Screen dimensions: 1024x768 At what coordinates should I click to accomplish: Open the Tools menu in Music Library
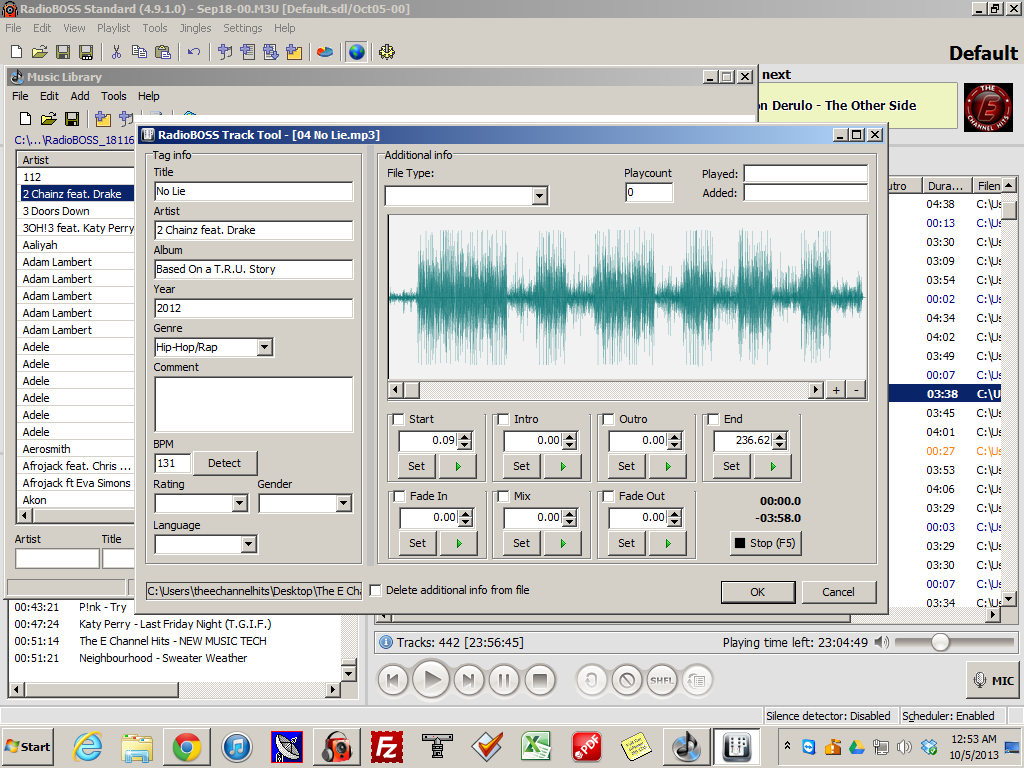click(x=114, y=96)
